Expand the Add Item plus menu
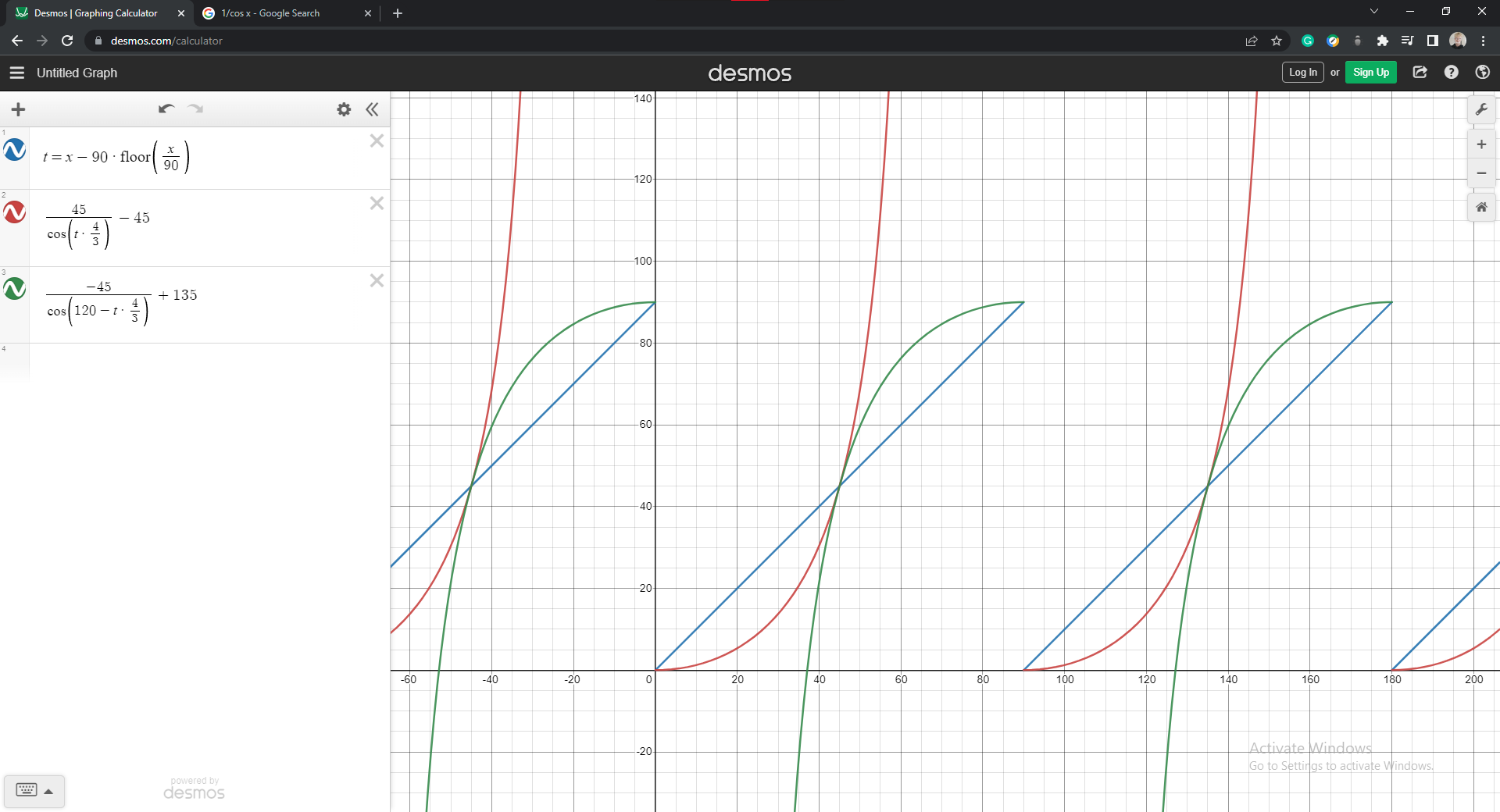Image resolution: width=1500 pixels, height=812 pixels. click(x=19, y=109)
